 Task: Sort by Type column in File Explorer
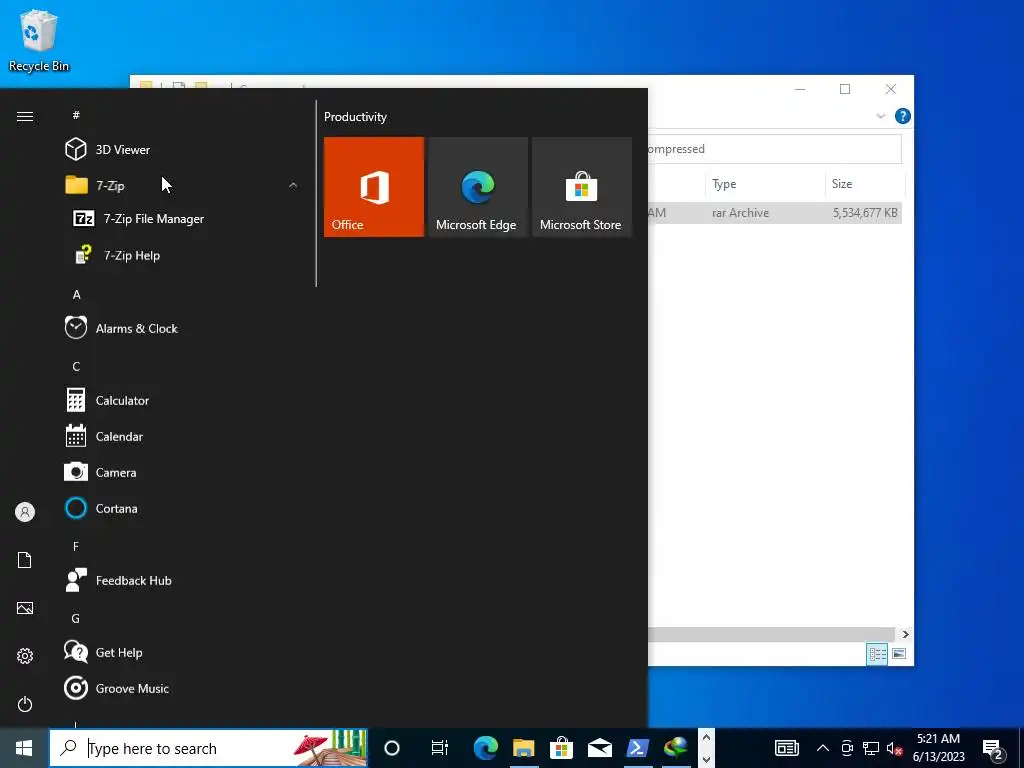765,184
